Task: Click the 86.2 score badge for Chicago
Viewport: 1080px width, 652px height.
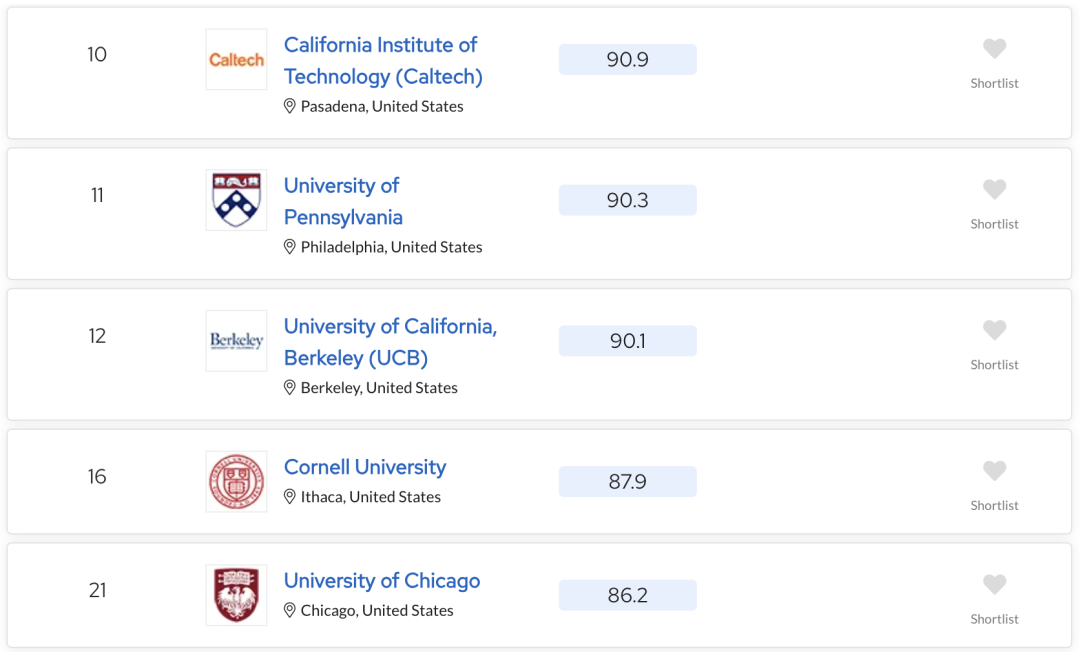Action: coord(627,595)
